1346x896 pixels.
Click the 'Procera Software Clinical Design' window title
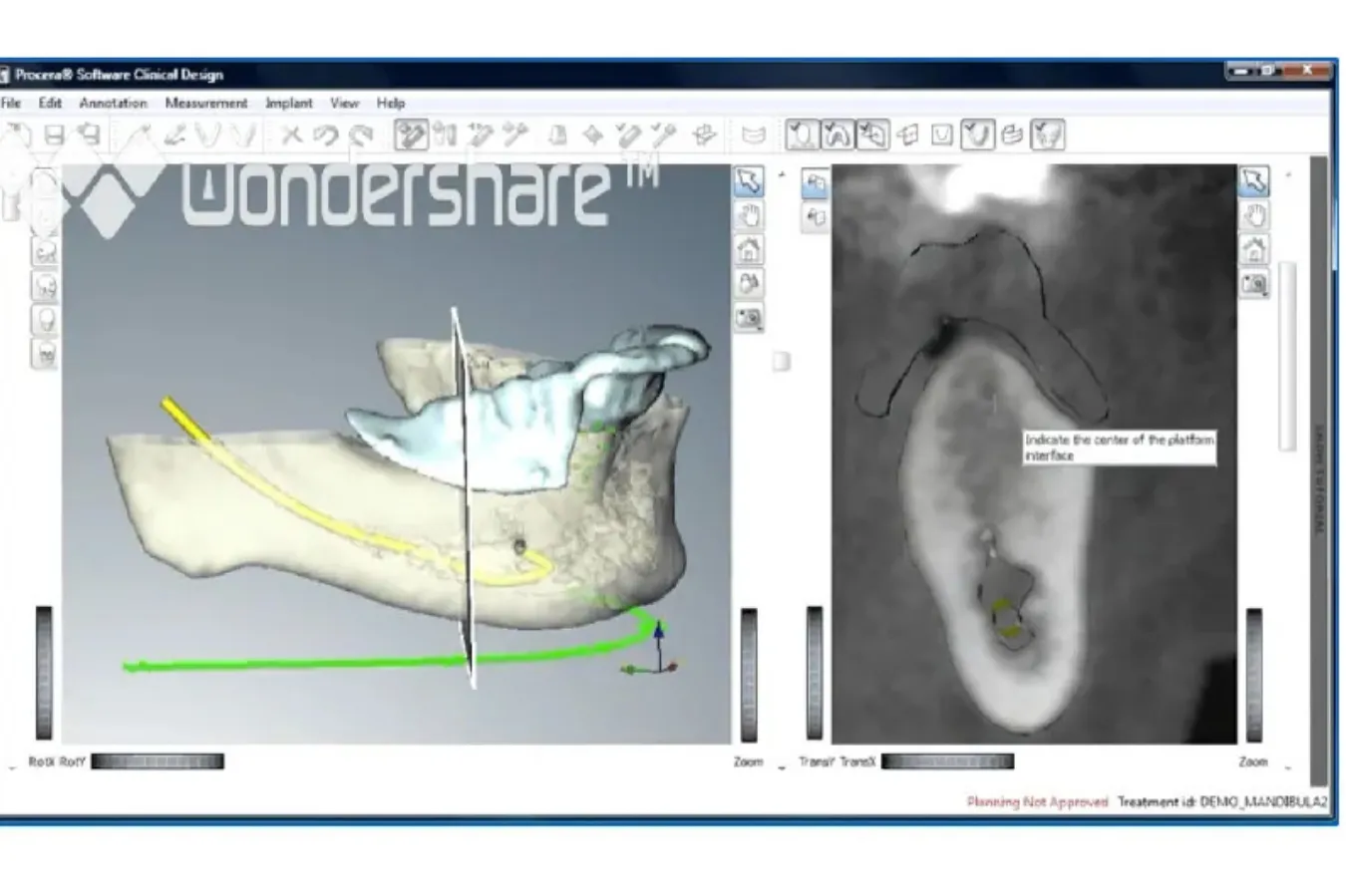pyautogui.click(x=119, y=75)
